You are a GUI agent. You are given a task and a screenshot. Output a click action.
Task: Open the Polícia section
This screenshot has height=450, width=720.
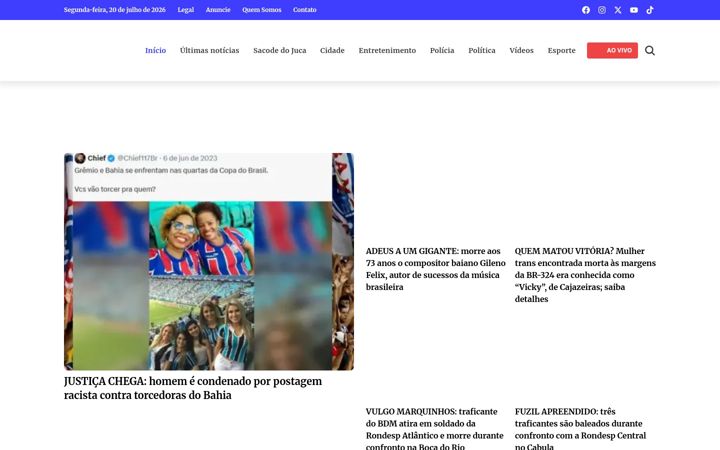pyautogui.click(x=442, y=51)
